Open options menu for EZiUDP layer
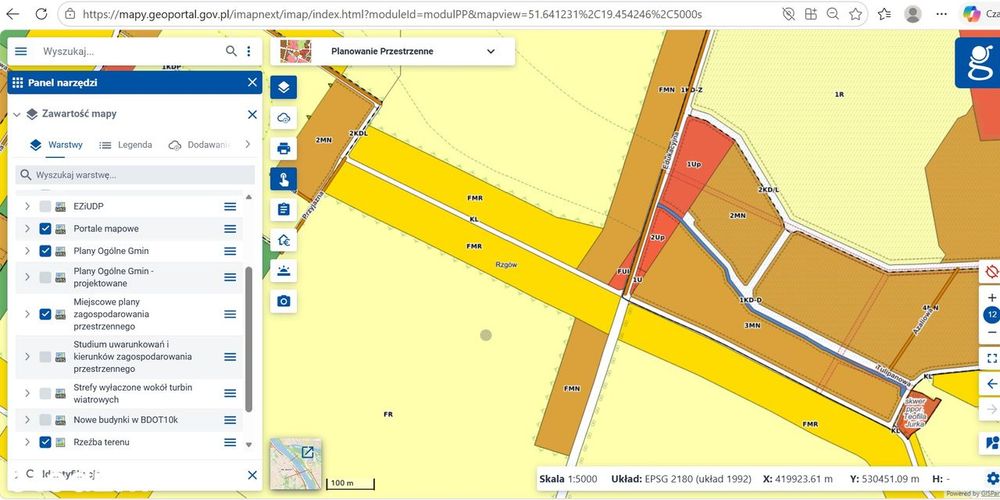Viewport: 1000px width, 500px height. click(x=230, y=207)
